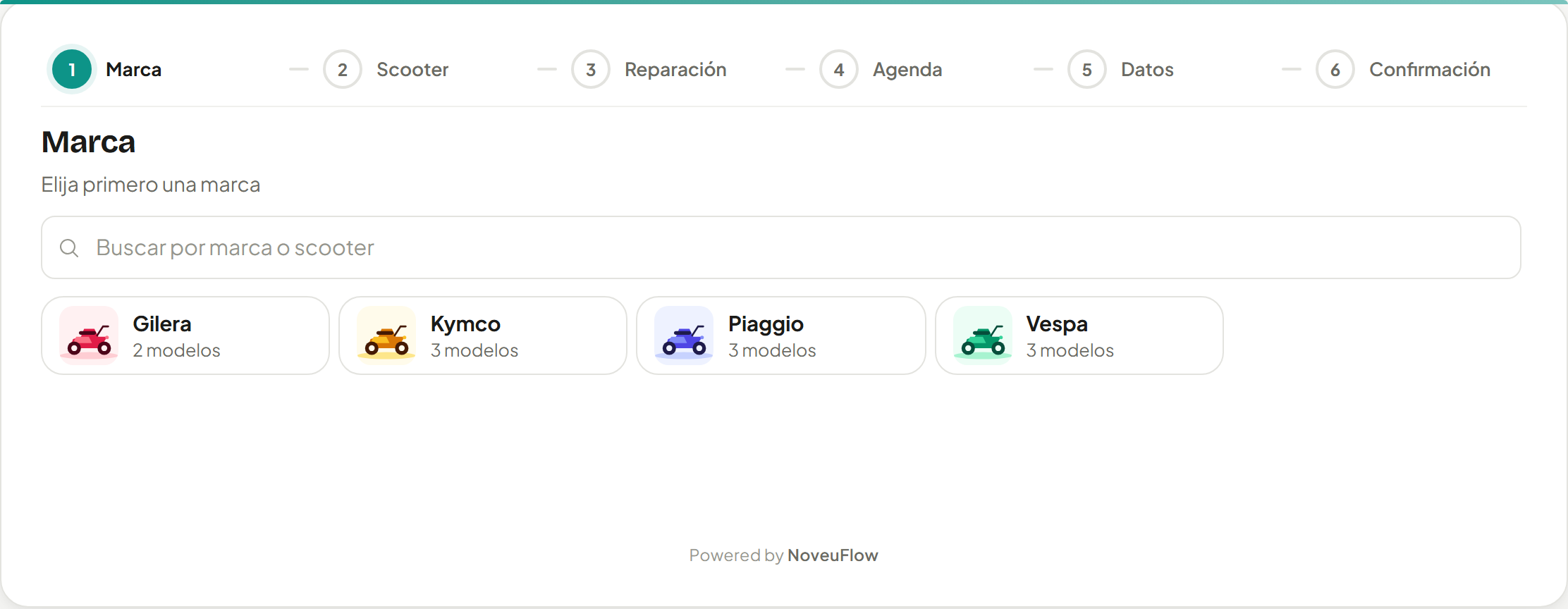Click the Reparación step label
Image resolution: width=1568 pixels, height=609 pixels.
[x=675, y=70]
